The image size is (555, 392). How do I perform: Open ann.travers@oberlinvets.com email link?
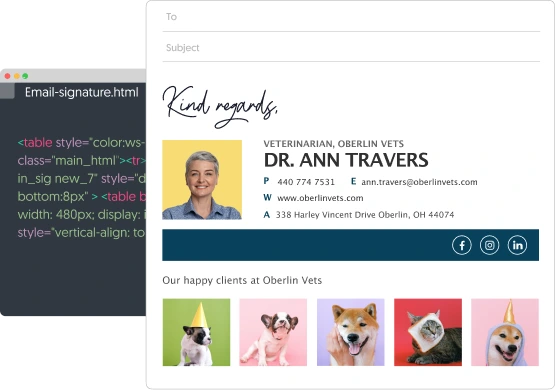tap(419, 182)
